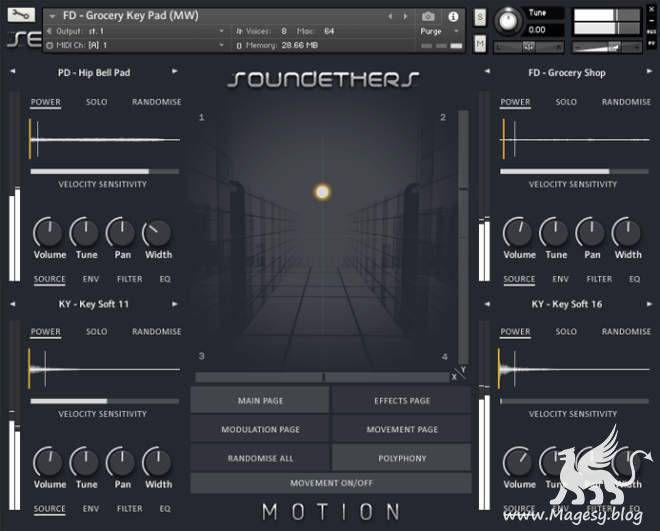Select previous sample for KY - Key Soft 11
The image size is (660, 531).
[13, 304]
